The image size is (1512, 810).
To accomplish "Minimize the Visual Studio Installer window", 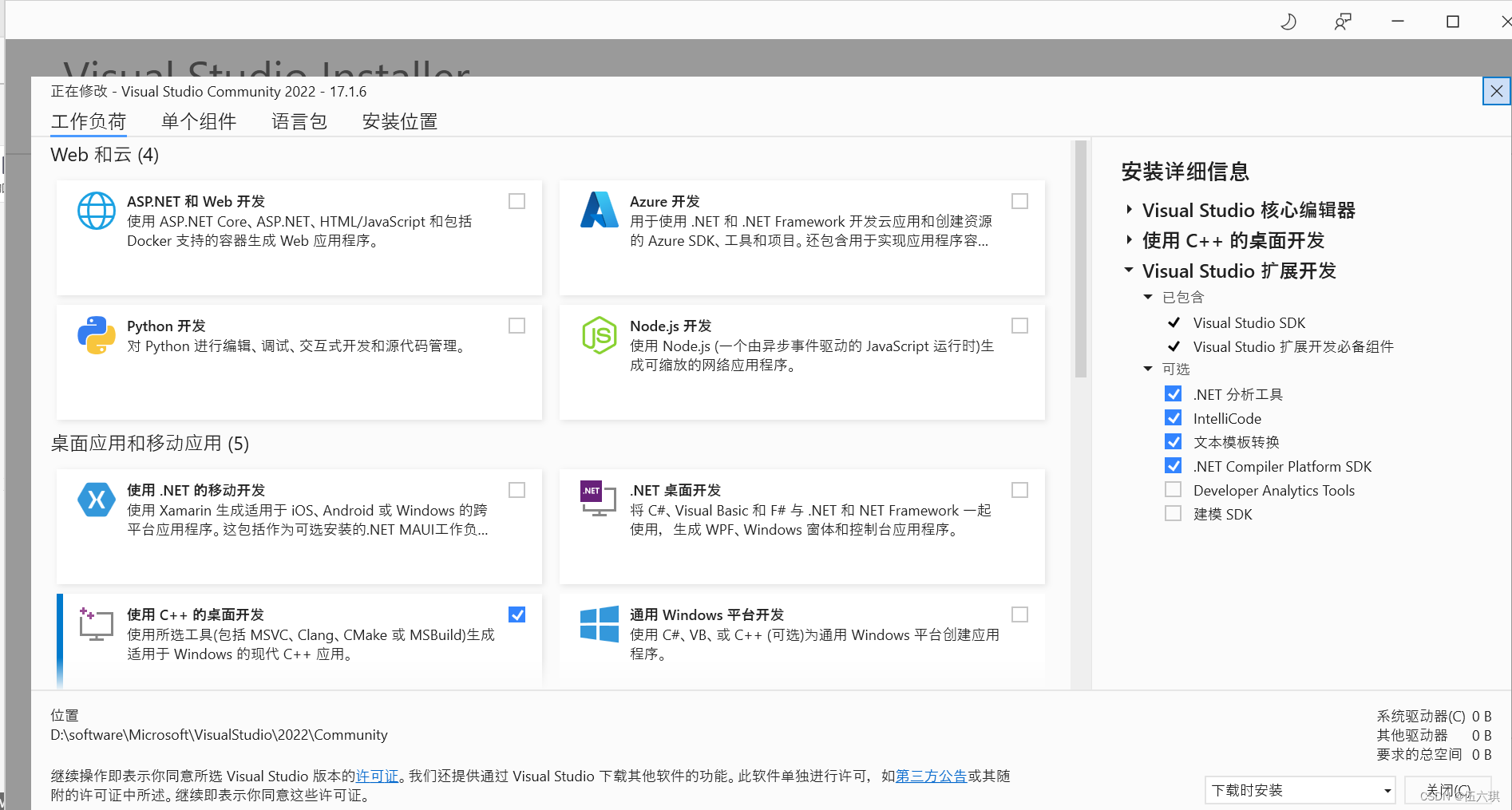I will (x=1398, y=22).
